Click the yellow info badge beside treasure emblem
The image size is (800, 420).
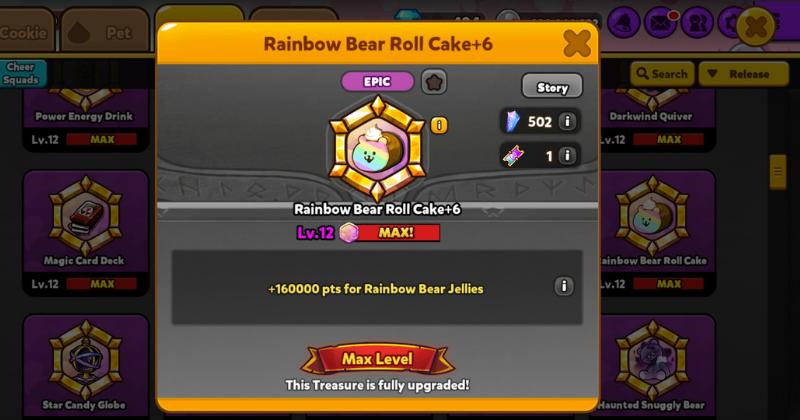tap(439, 125)
